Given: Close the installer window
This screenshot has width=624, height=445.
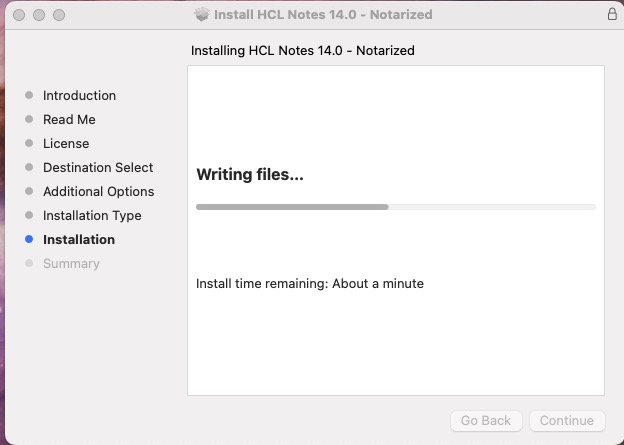Looking at the screenshot, I should [19, 16].
